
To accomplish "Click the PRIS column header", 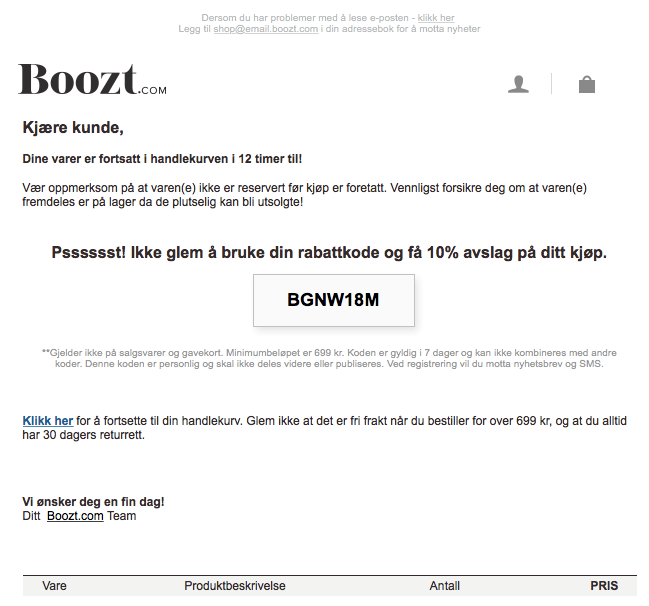I will pos(604,586).
